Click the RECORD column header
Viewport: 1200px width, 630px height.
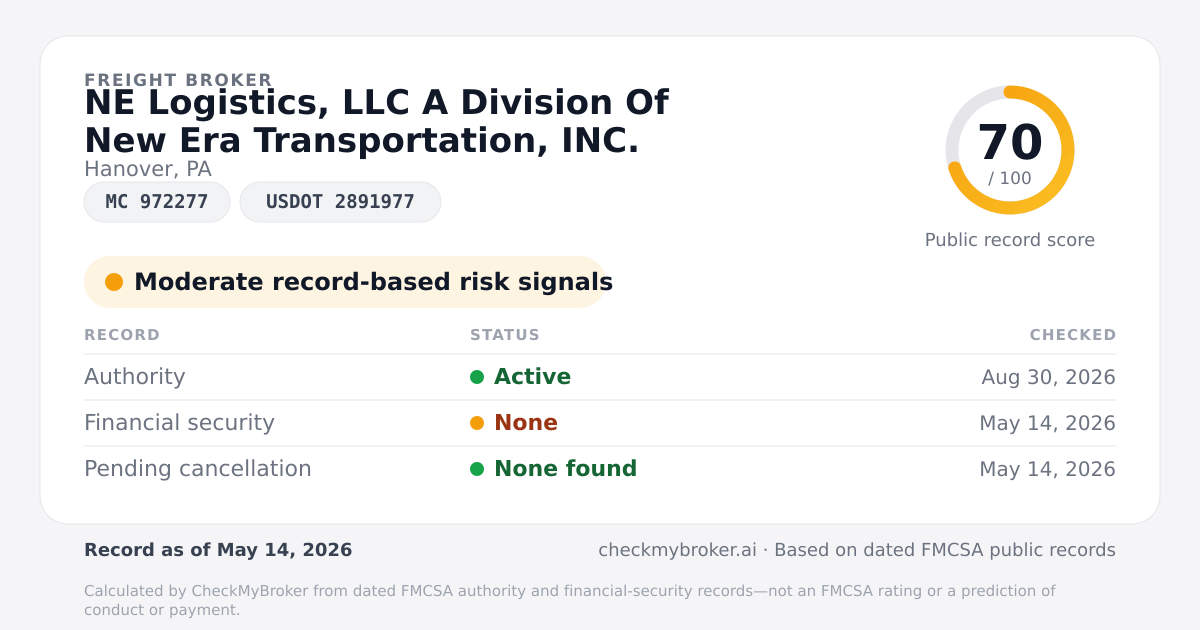[x=122, y=335]
